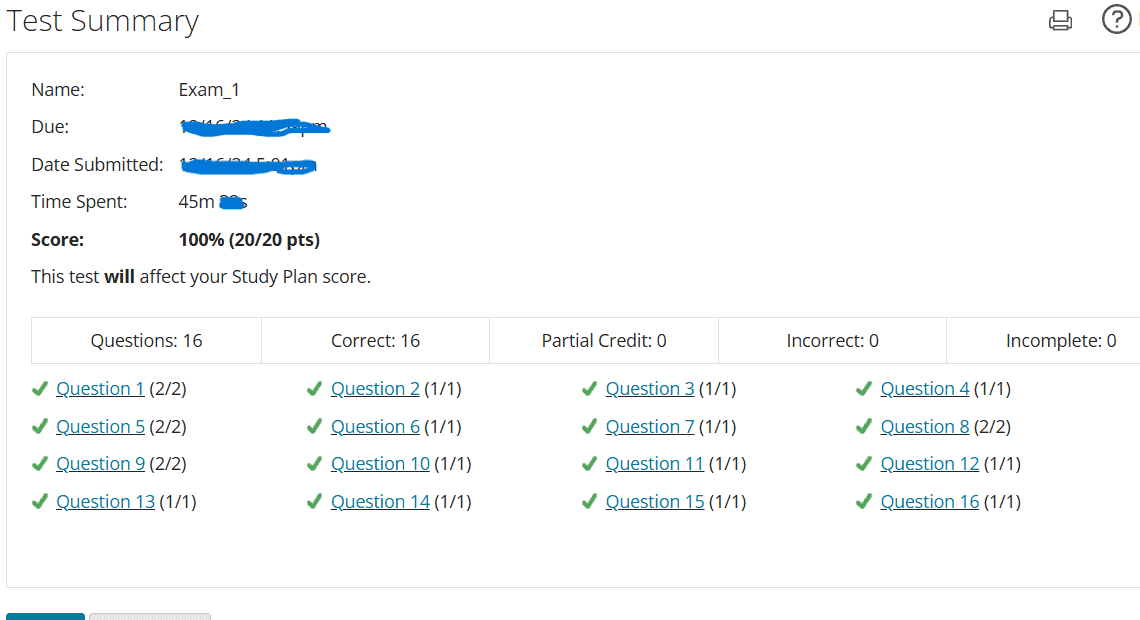Click the gray button beside the blue button
Screen dimensions: 1140x620
pyautogui.click(x=149, y=617)
